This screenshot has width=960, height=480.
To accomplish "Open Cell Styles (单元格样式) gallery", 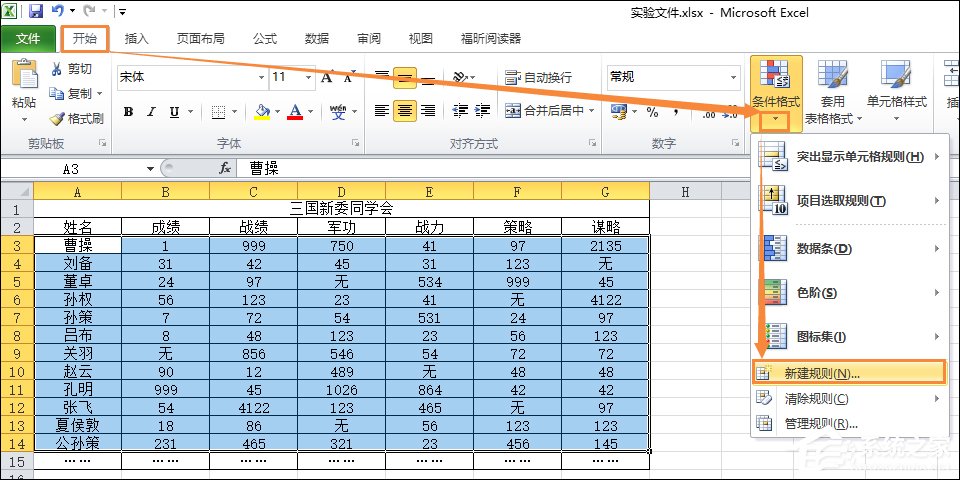I will pos(896,90).
